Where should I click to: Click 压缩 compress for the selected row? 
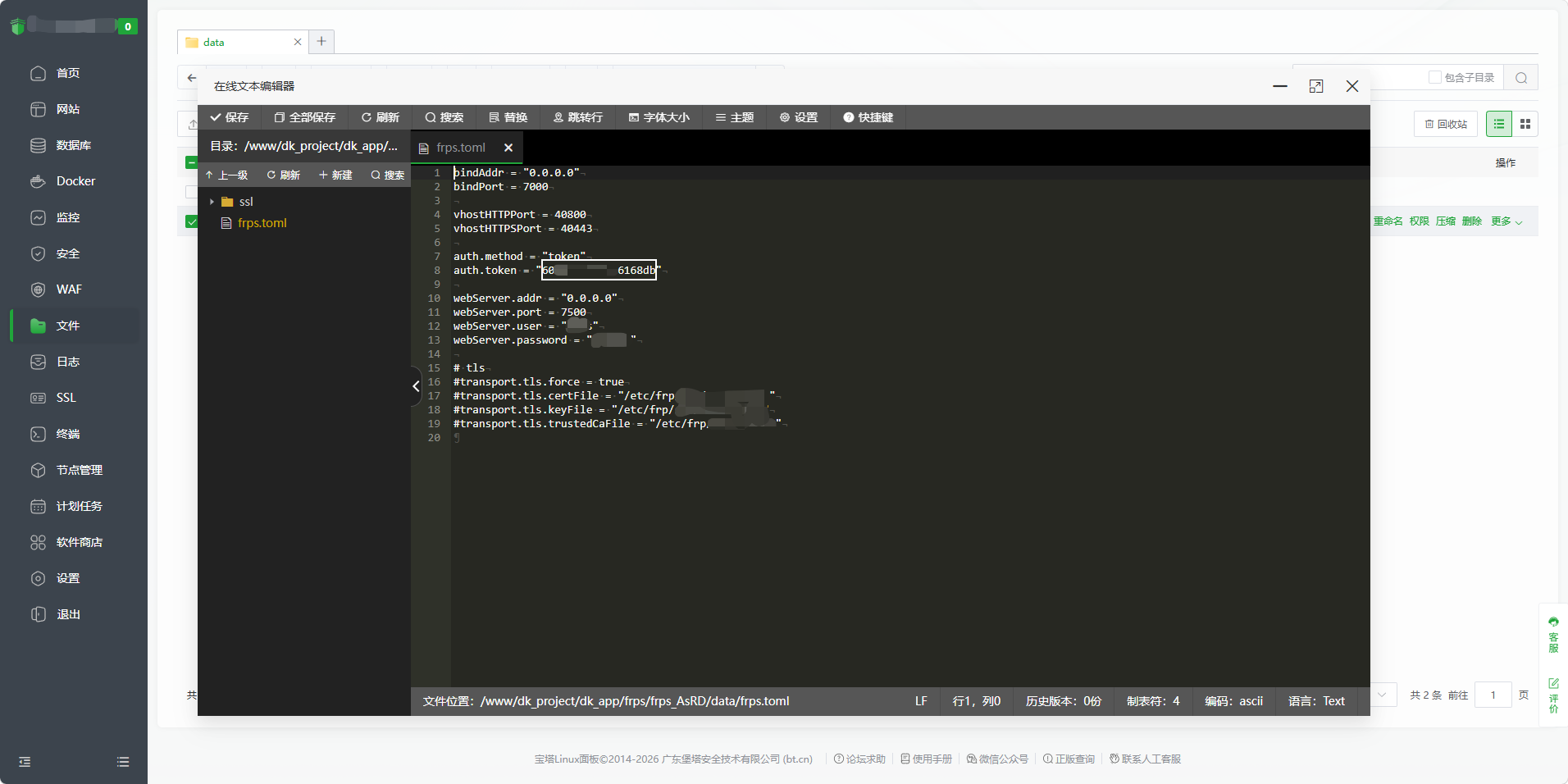click(x=1445, y=221)
